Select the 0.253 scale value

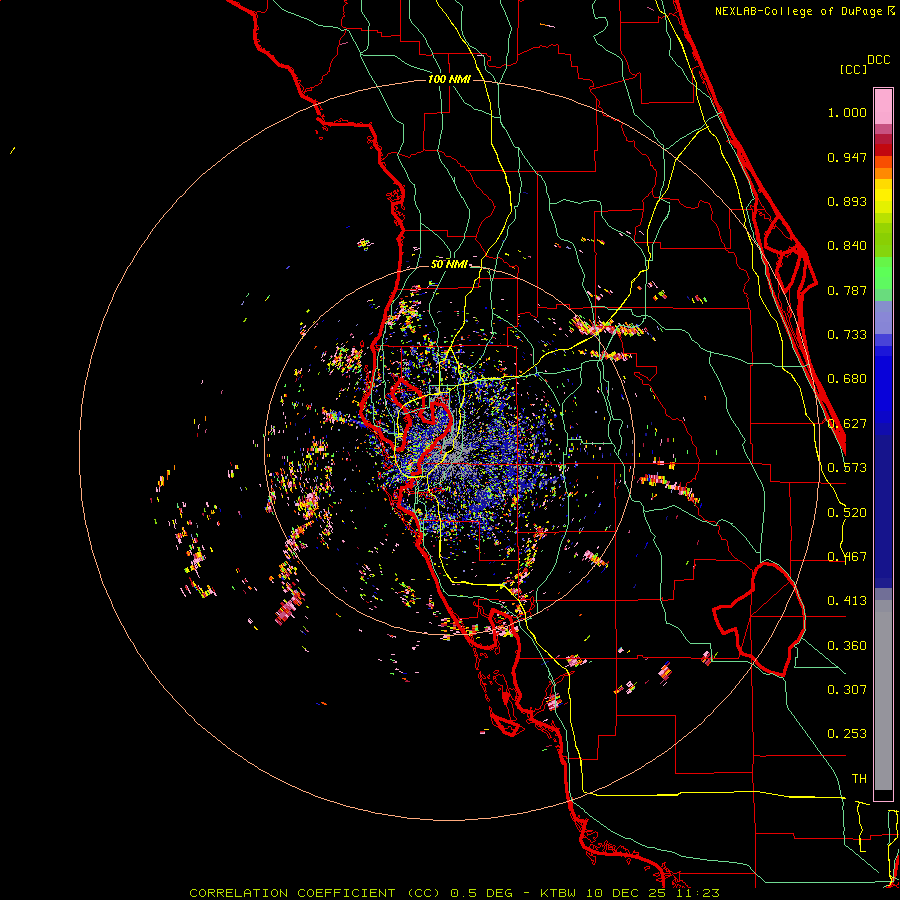(847, 734)
